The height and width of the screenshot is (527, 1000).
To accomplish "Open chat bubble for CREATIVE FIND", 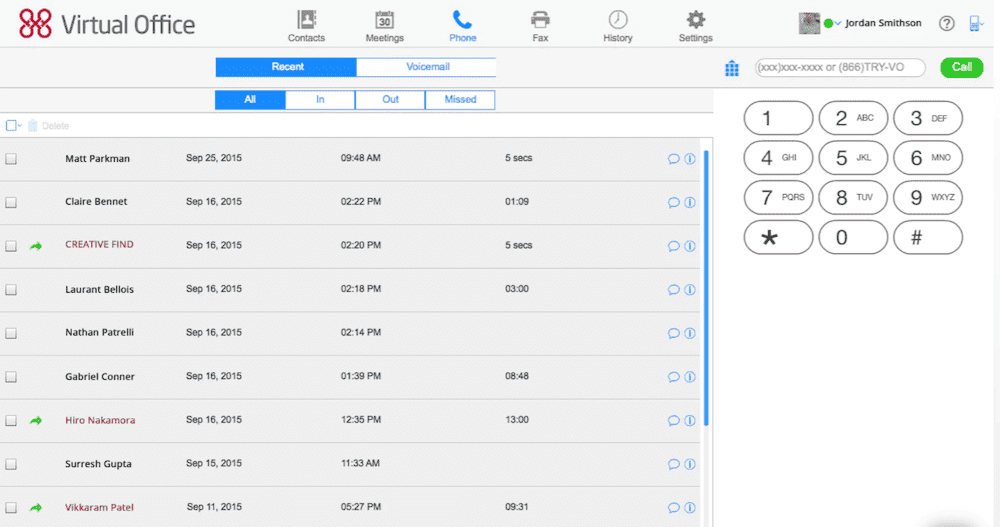I will pyautogui.click(x=673, y=246).
